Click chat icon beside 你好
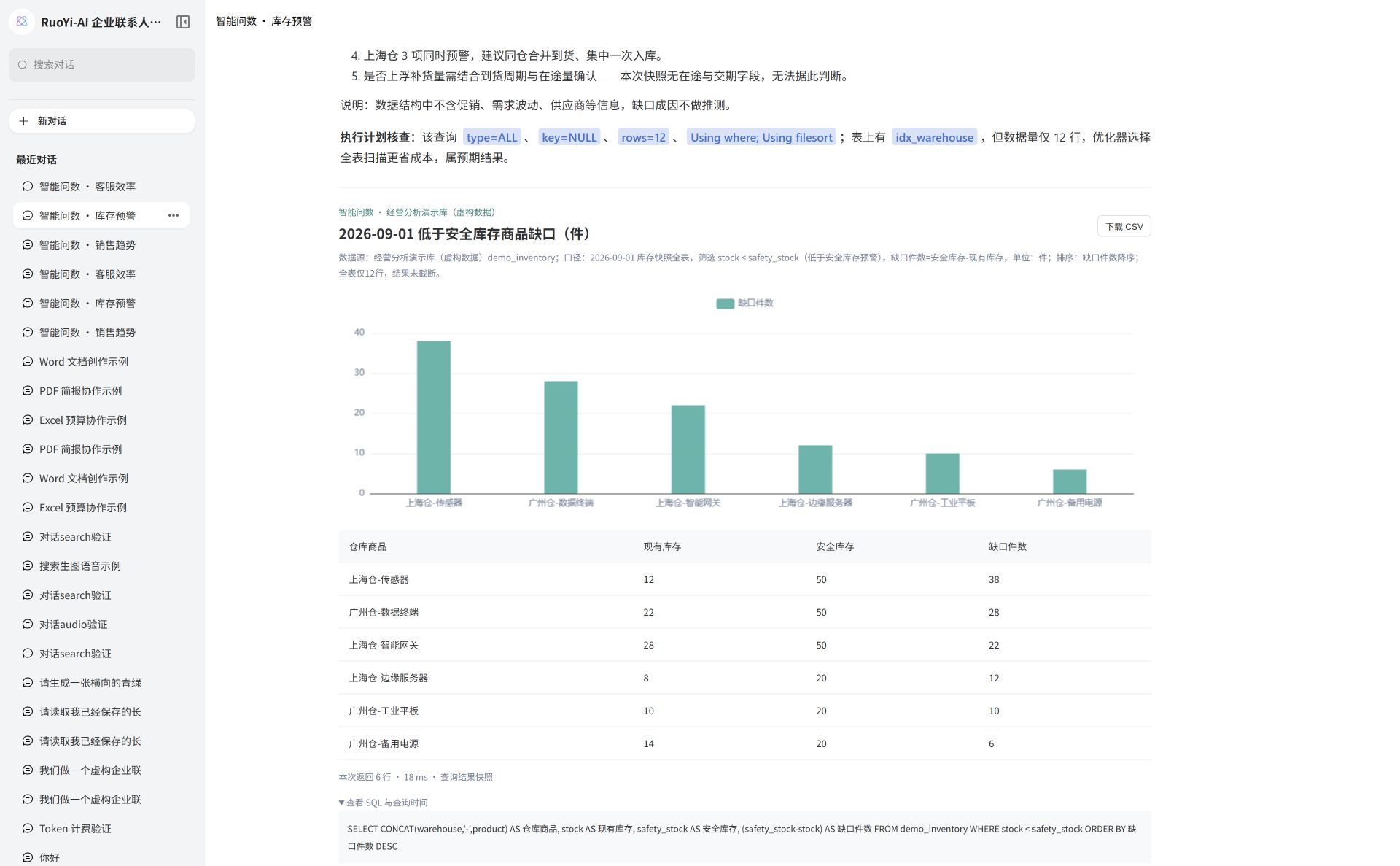The width and height of the screenshot is (1400, 866). 28,857
